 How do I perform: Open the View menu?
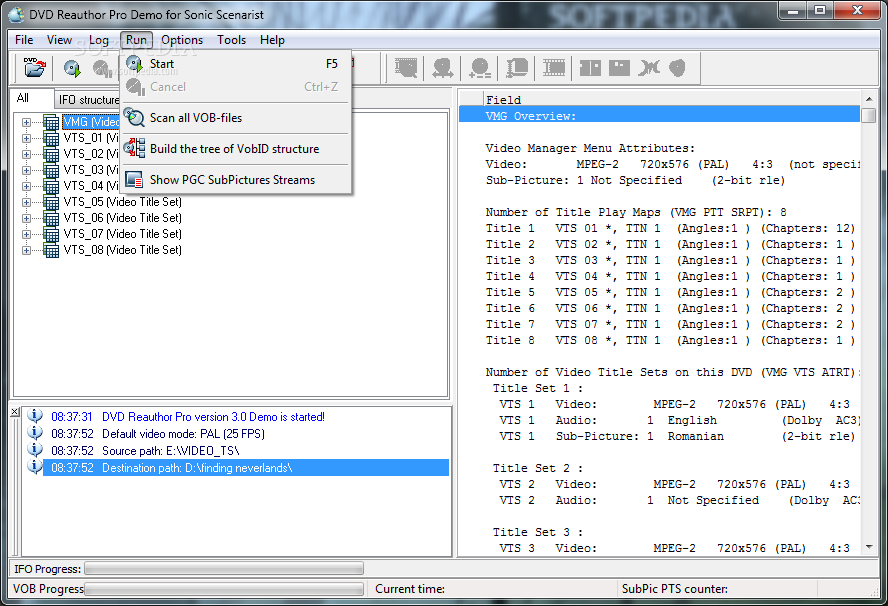59,40
